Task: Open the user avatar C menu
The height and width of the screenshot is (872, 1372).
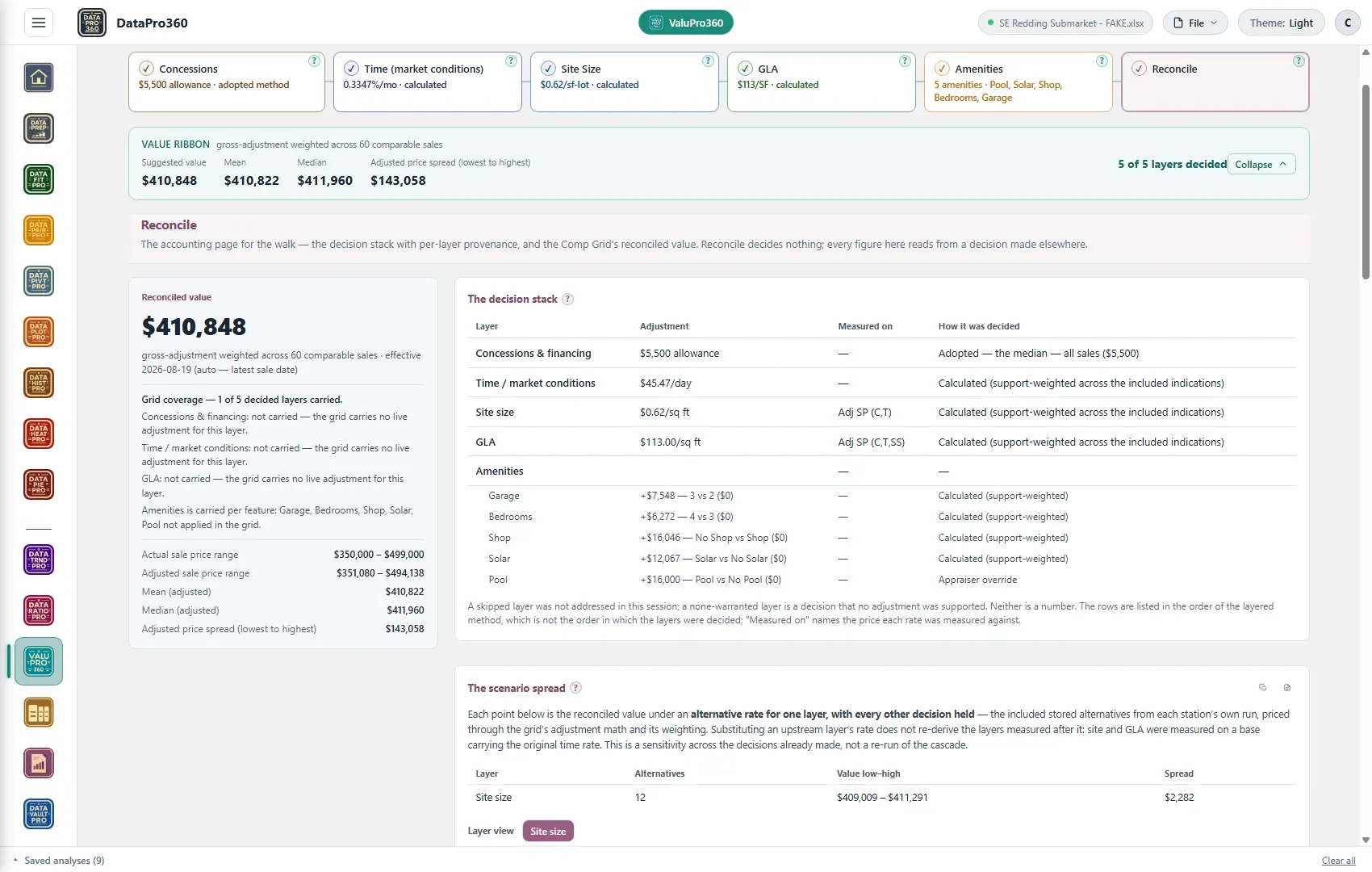Action: (1348, 23)
